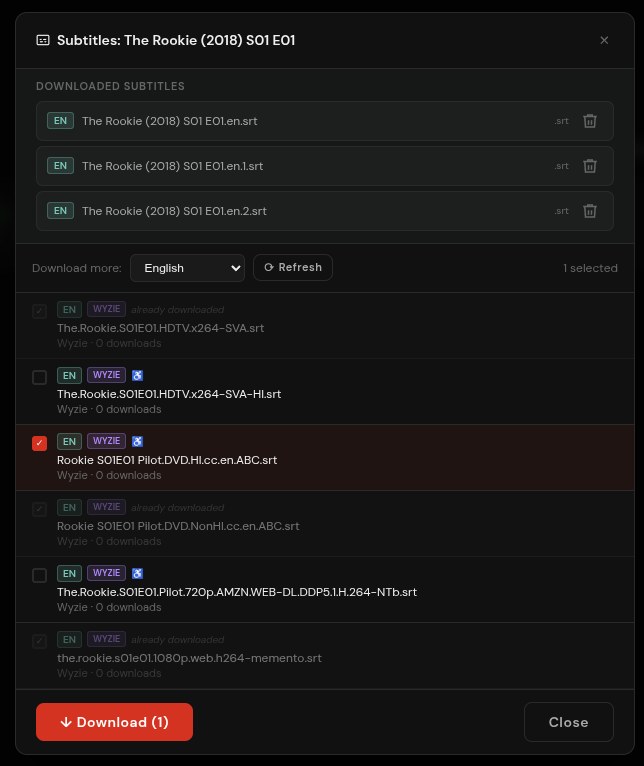
Task: Click the subtitles icon beside dialog title
Action: tap(43, 40)
